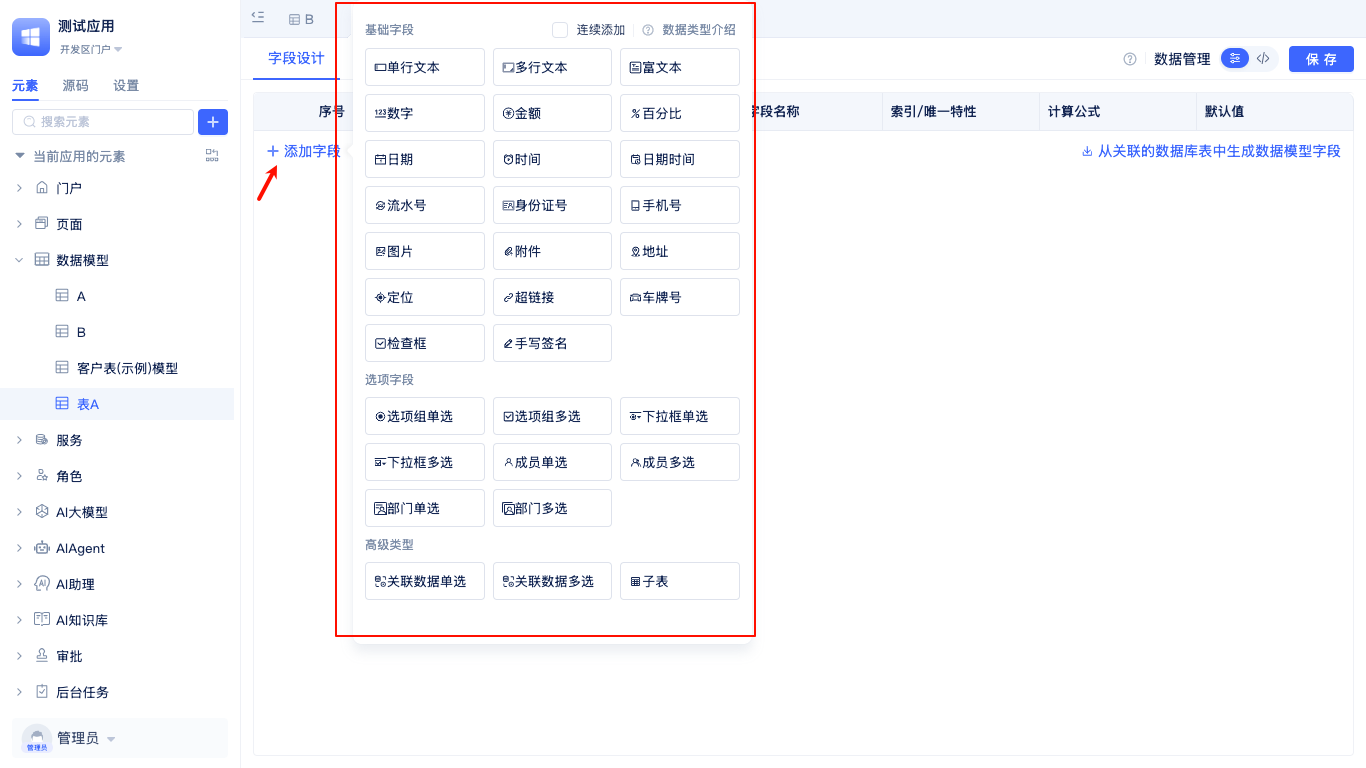
Task: Insert a 日期 field
Action: 425,159
